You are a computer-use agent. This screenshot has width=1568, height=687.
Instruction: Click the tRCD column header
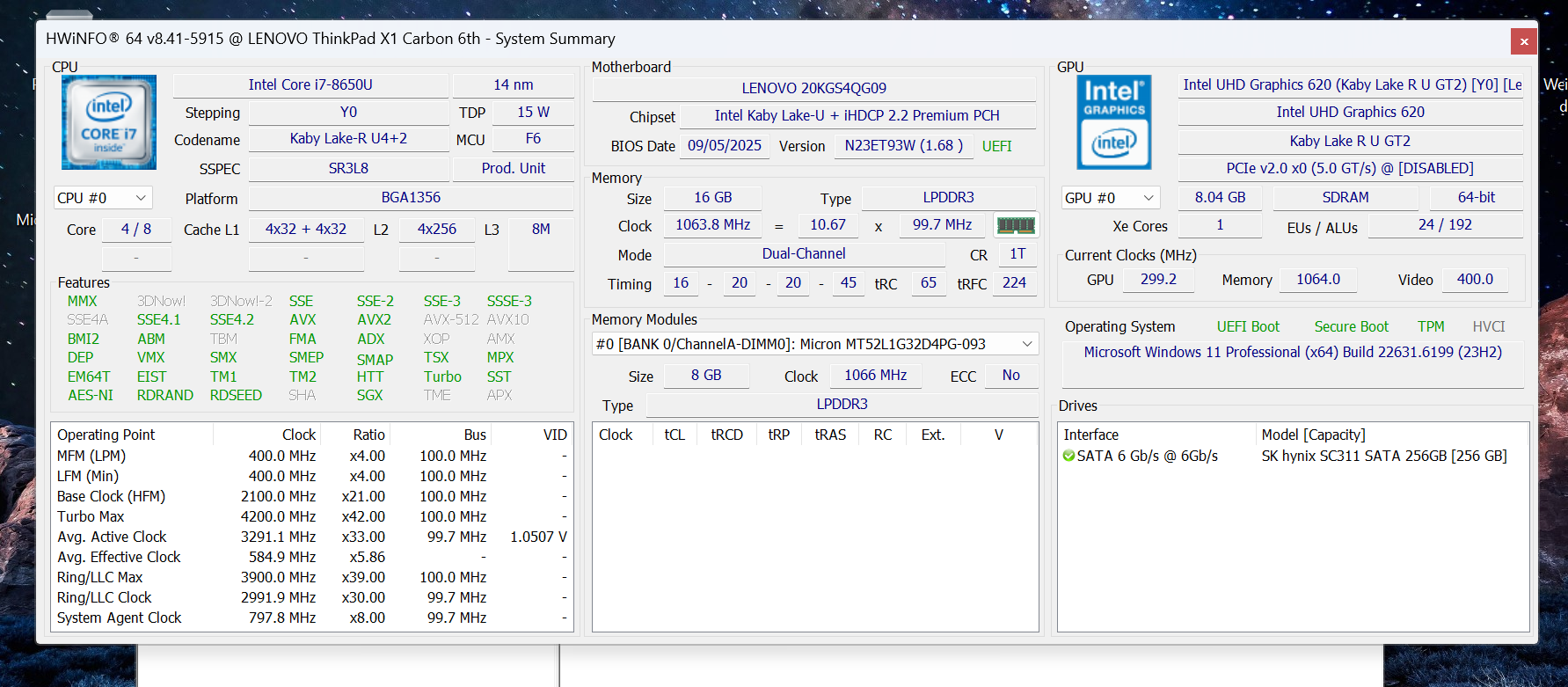click(x=727, y=435)
